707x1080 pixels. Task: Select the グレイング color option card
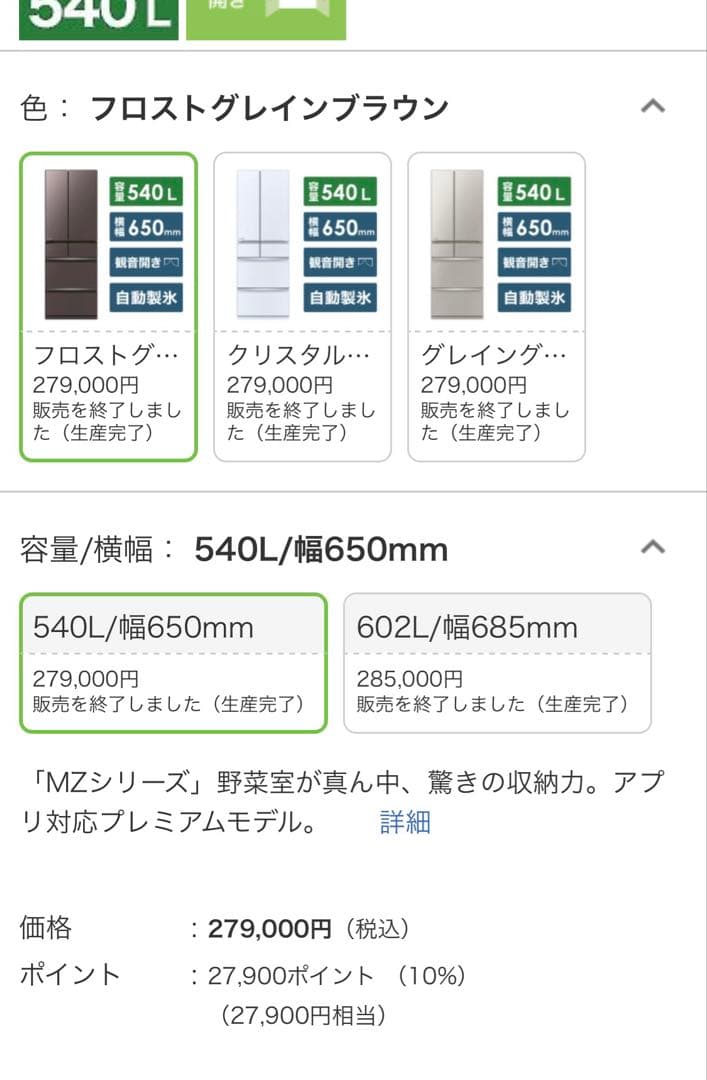tap(495, 305)
